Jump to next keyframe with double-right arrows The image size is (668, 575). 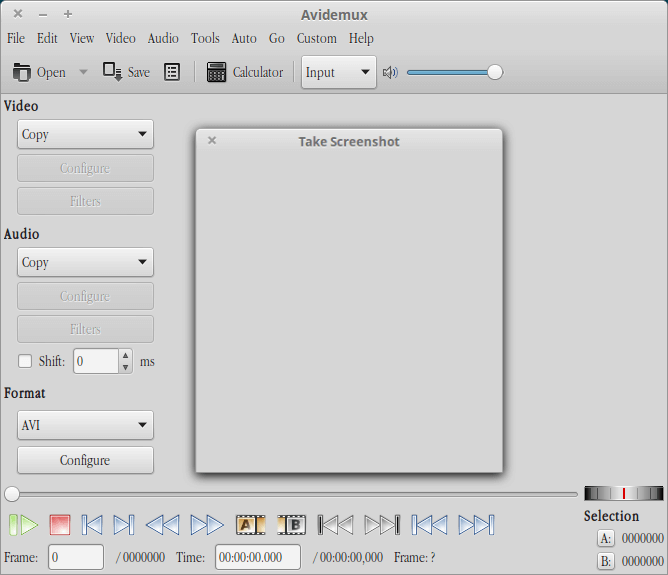pyautogui.click(x=206, y=524)
